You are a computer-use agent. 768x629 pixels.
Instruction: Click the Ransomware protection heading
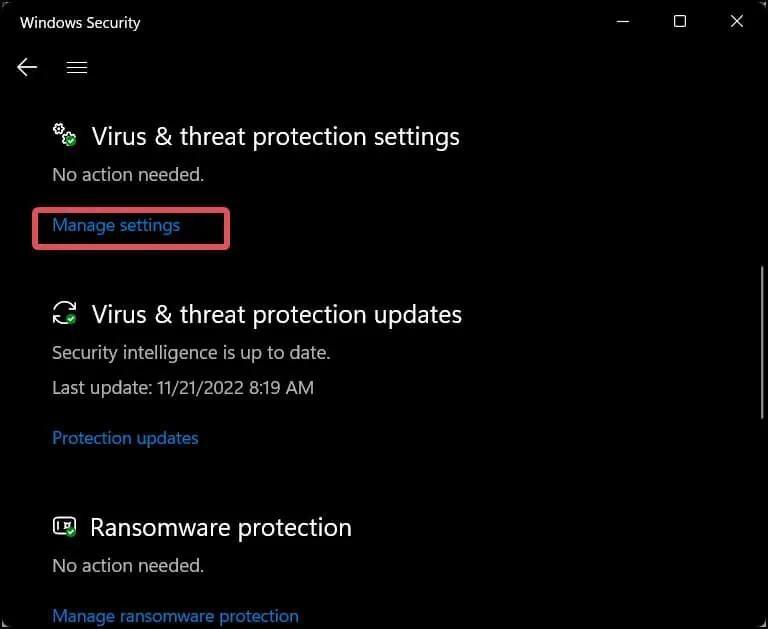(x=220, y=527)
